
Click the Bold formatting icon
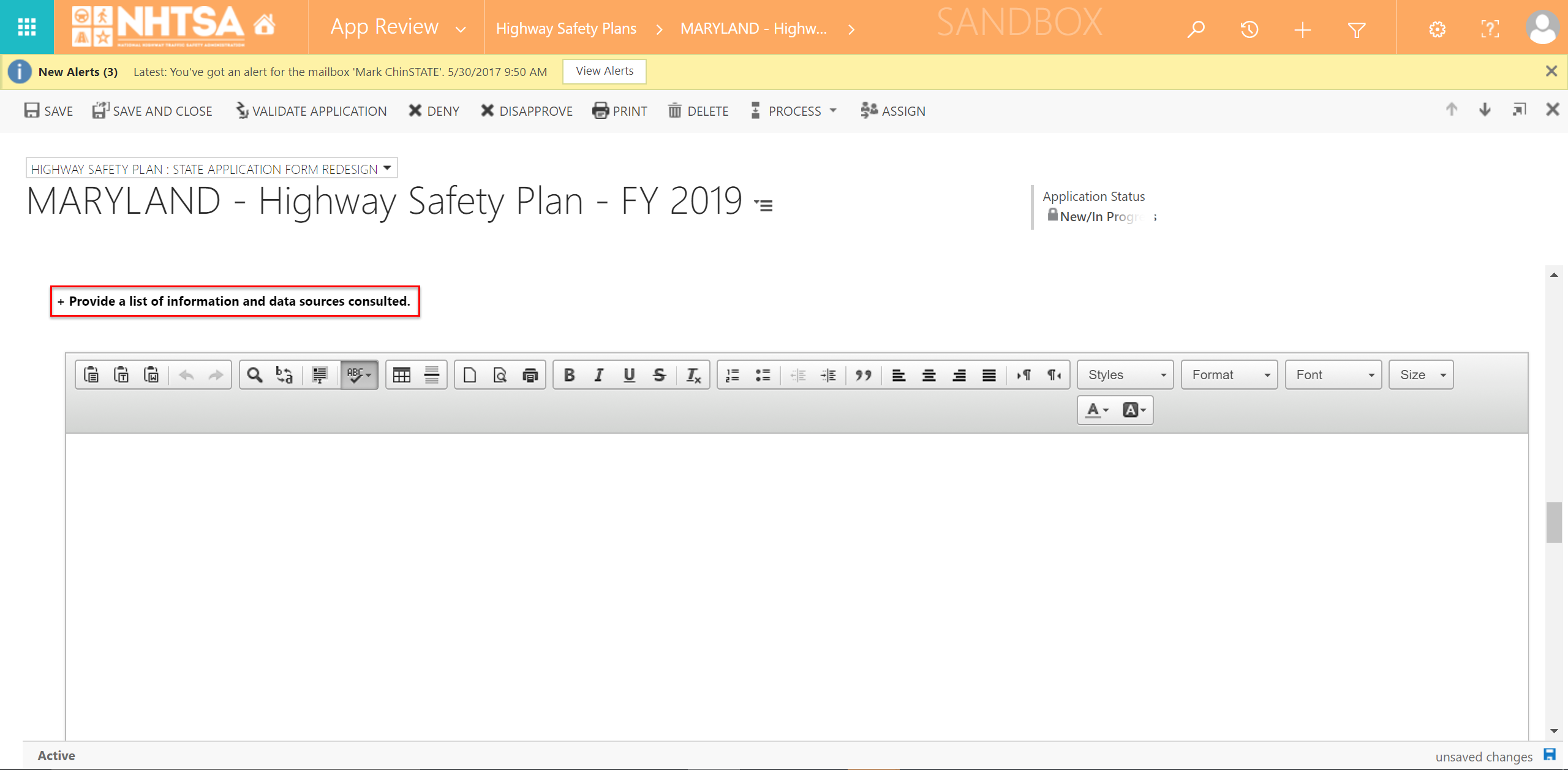[569, 375]
